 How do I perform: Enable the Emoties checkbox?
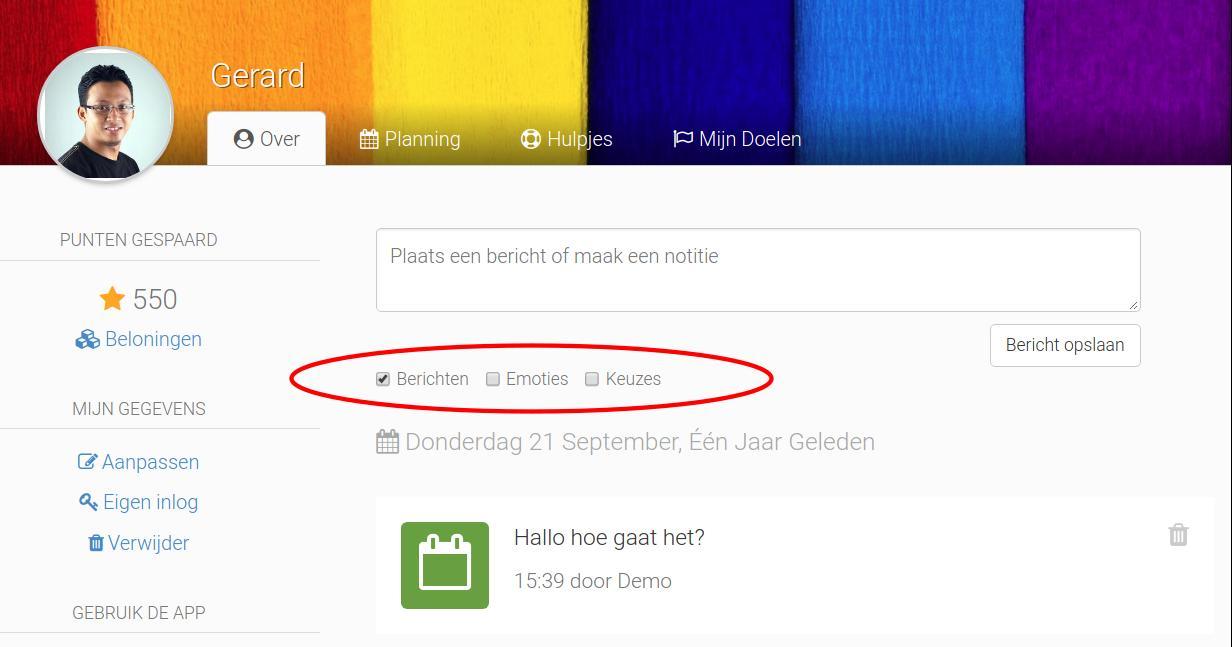[x=493, y=379]
